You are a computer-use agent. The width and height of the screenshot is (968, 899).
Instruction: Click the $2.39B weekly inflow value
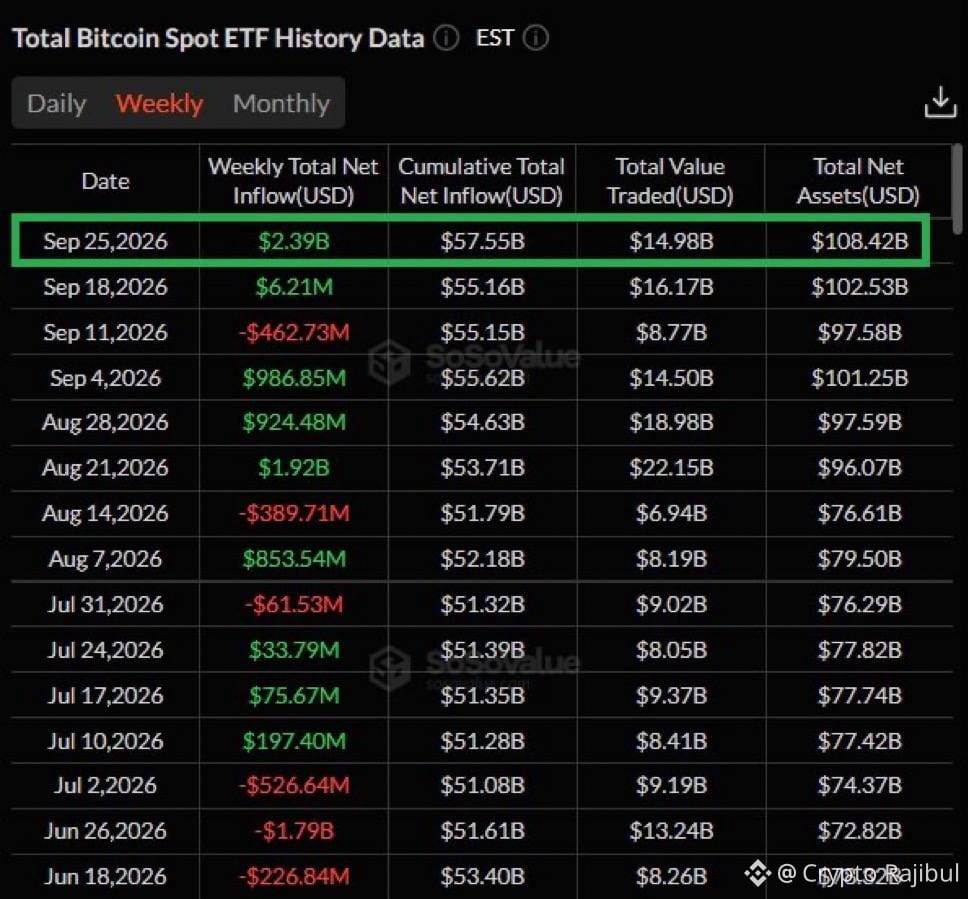tap(293, 241)
